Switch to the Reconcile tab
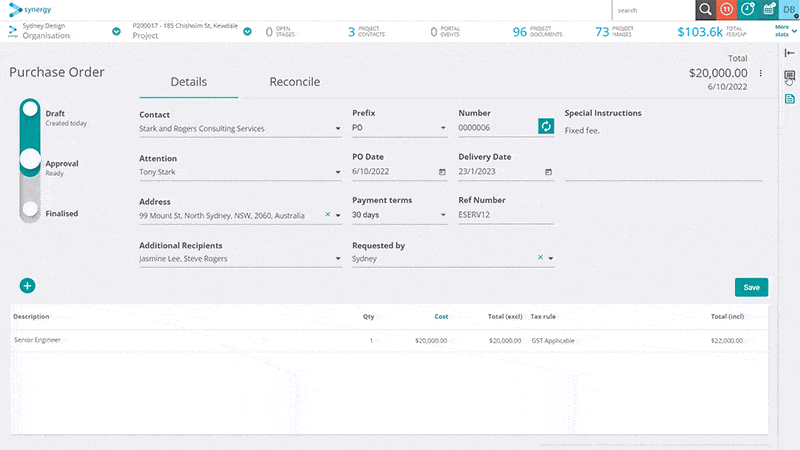This screenshot has height=450, width=800. [x=294, y=82]
